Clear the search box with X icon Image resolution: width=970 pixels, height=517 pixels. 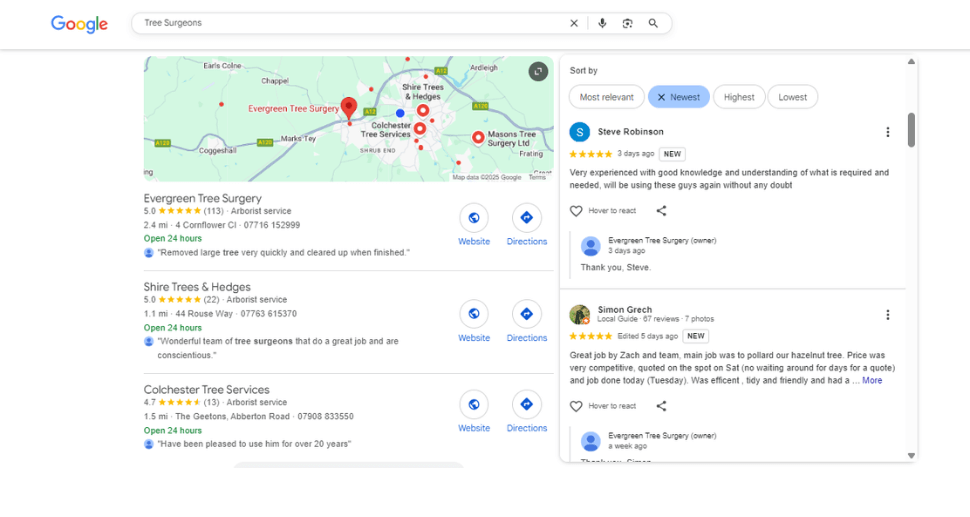[574, 24]
